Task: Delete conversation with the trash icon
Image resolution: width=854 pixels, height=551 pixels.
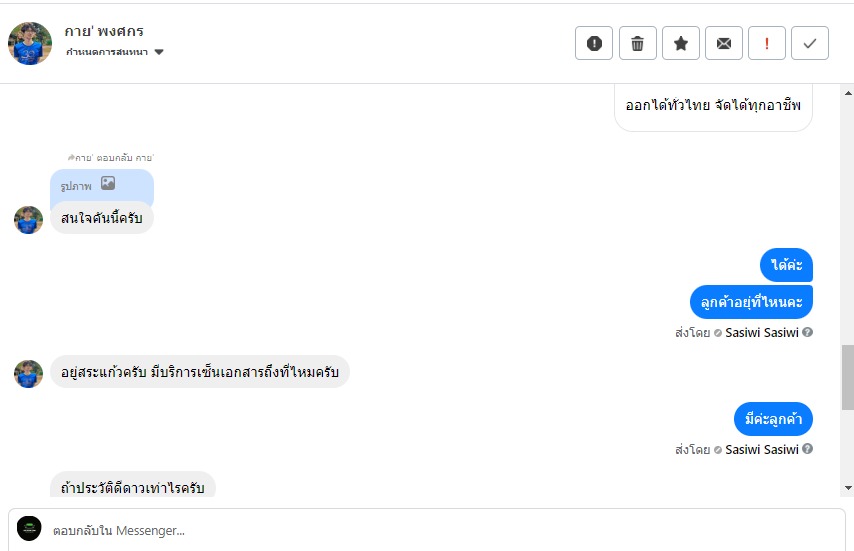Action: coord(637,43)
